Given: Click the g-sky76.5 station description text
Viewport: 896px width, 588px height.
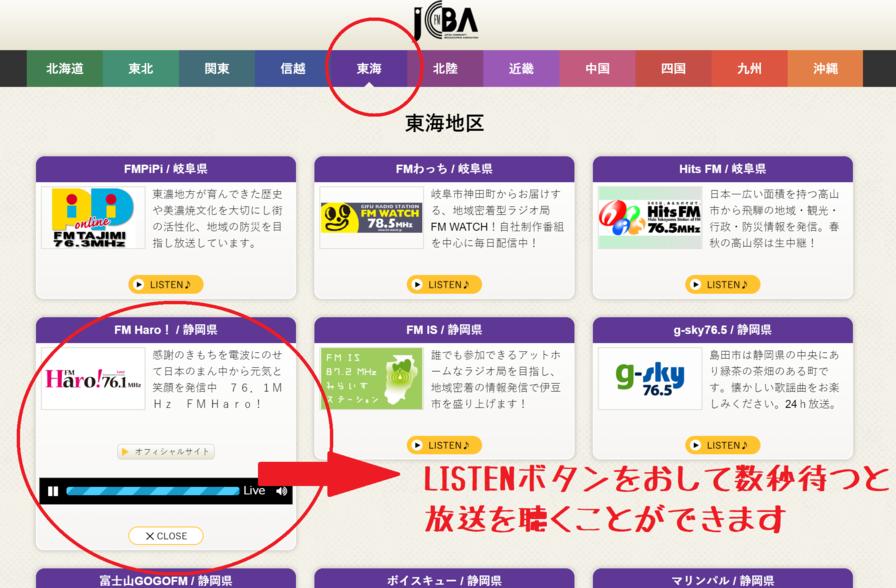Looking at the screenshot, I should click(x=774, y=379).
